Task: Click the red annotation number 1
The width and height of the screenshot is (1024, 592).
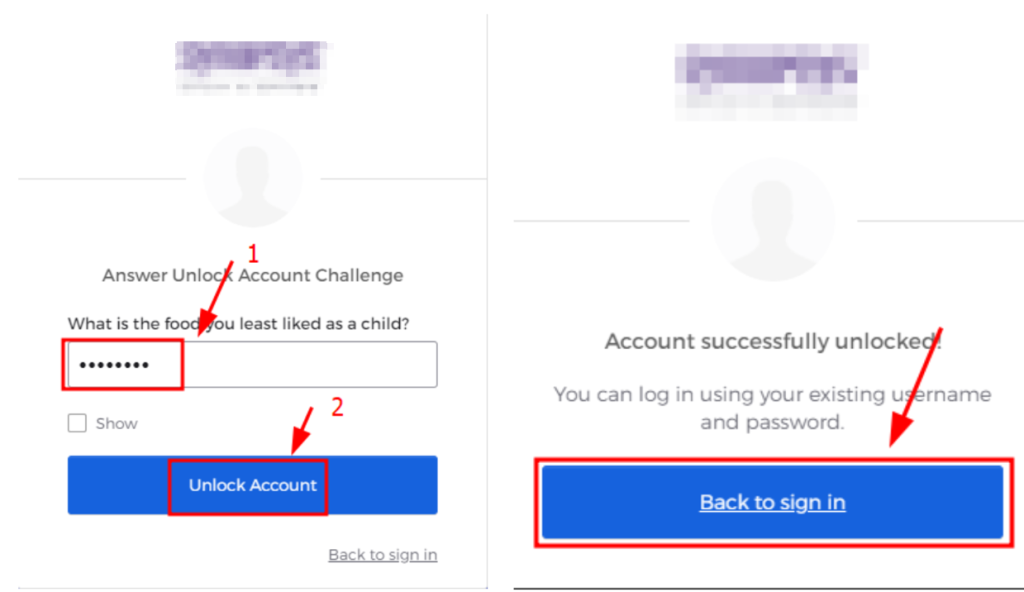Action: point(253,253)
